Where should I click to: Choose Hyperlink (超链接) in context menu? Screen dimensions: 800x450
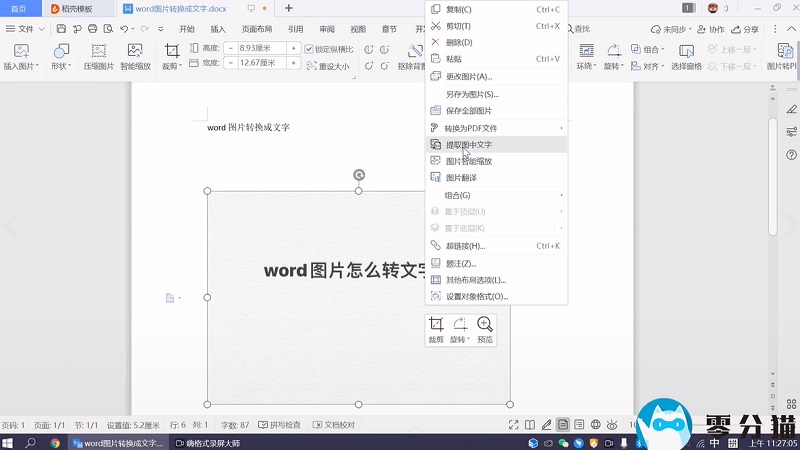point(496,246)
